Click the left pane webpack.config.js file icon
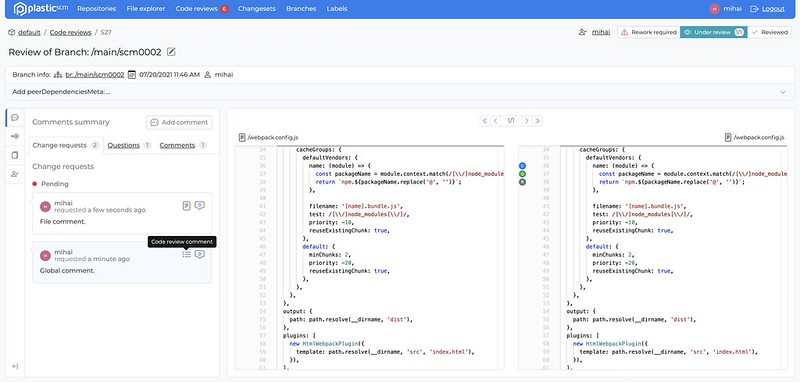The width and height of the screenshot is (800, 382). coord(242,137)
